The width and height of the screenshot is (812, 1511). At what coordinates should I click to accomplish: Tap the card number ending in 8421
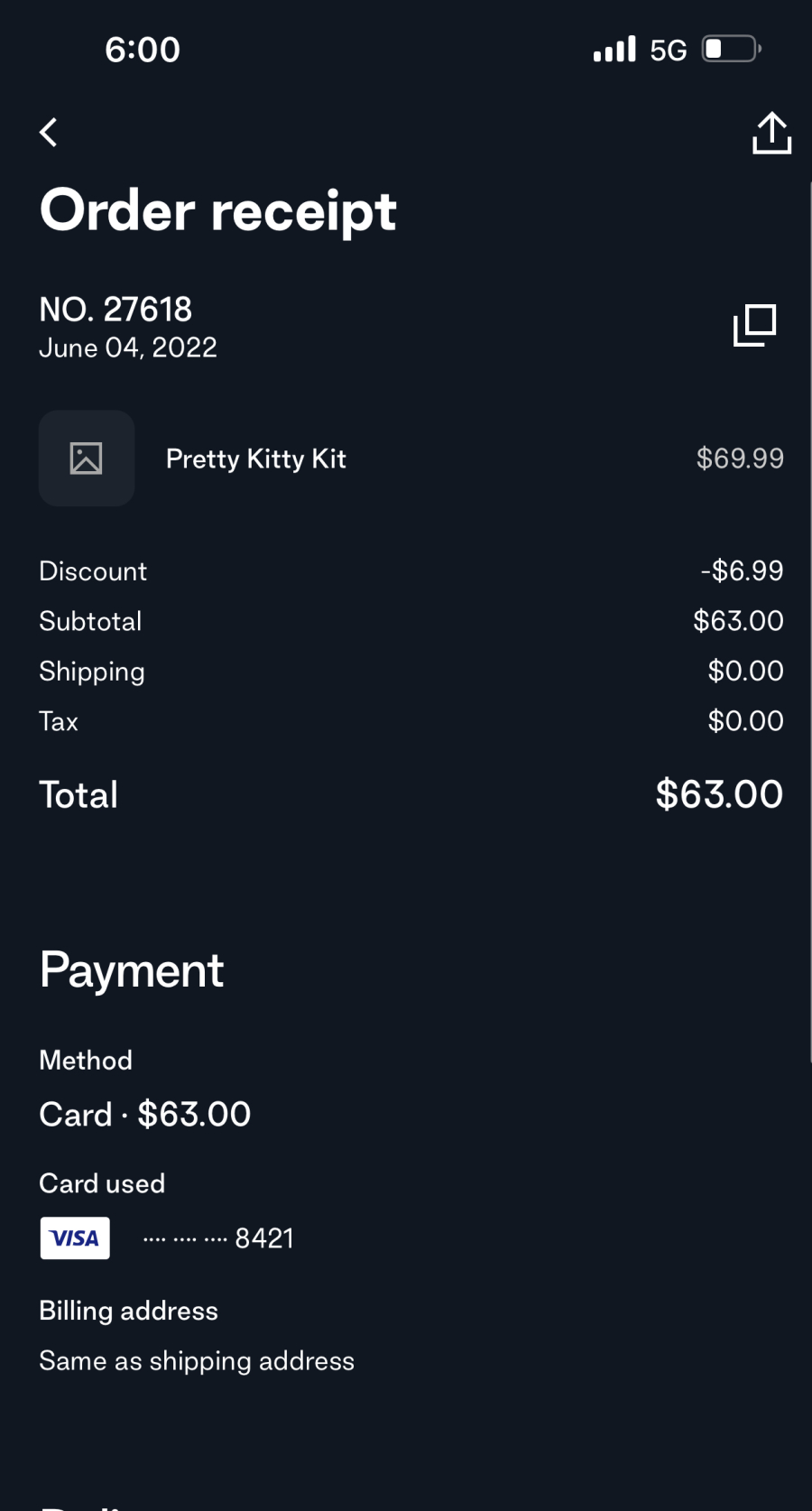pyautogui.click(x=219, y=1238)
